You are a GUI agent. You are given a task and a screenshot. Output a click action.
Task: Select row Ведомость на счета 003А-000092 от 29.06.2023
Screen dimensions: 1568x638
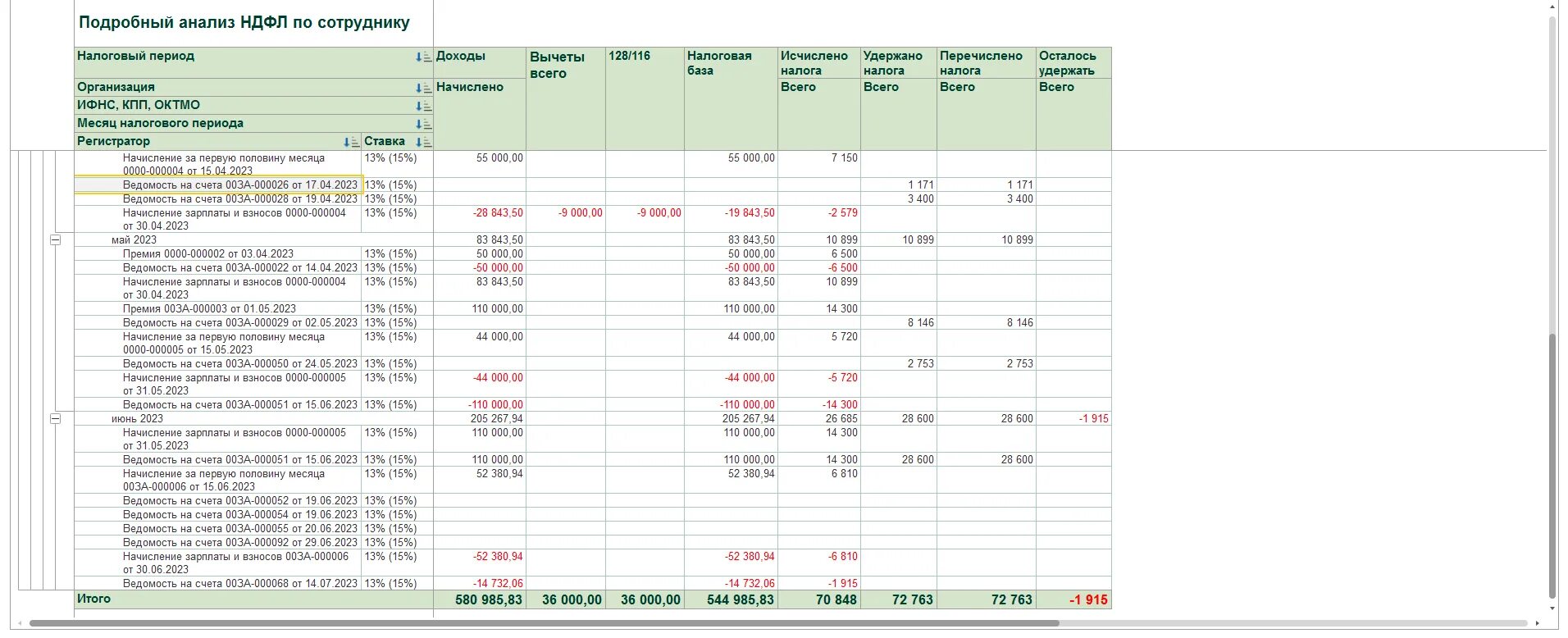tap(240, 543)
